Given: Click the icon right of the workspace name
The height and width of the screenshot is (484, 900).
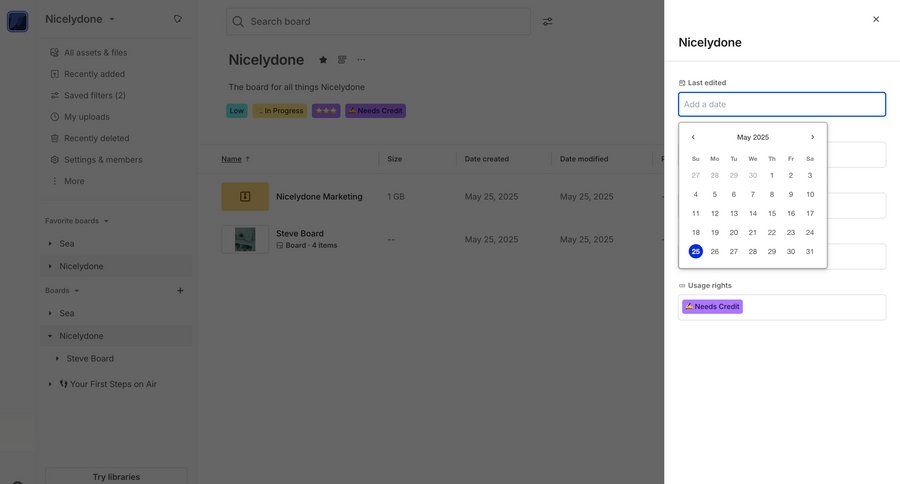Looking at the screenshot, I should coord(178,19).
